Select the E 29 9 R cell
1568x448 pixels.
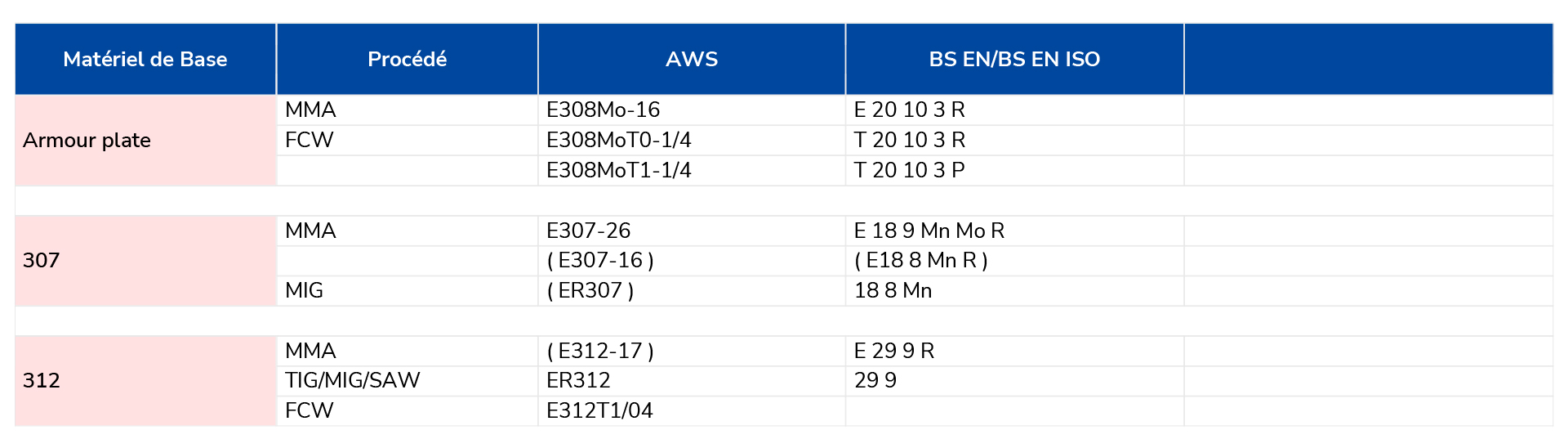(x=1015, y=351)
